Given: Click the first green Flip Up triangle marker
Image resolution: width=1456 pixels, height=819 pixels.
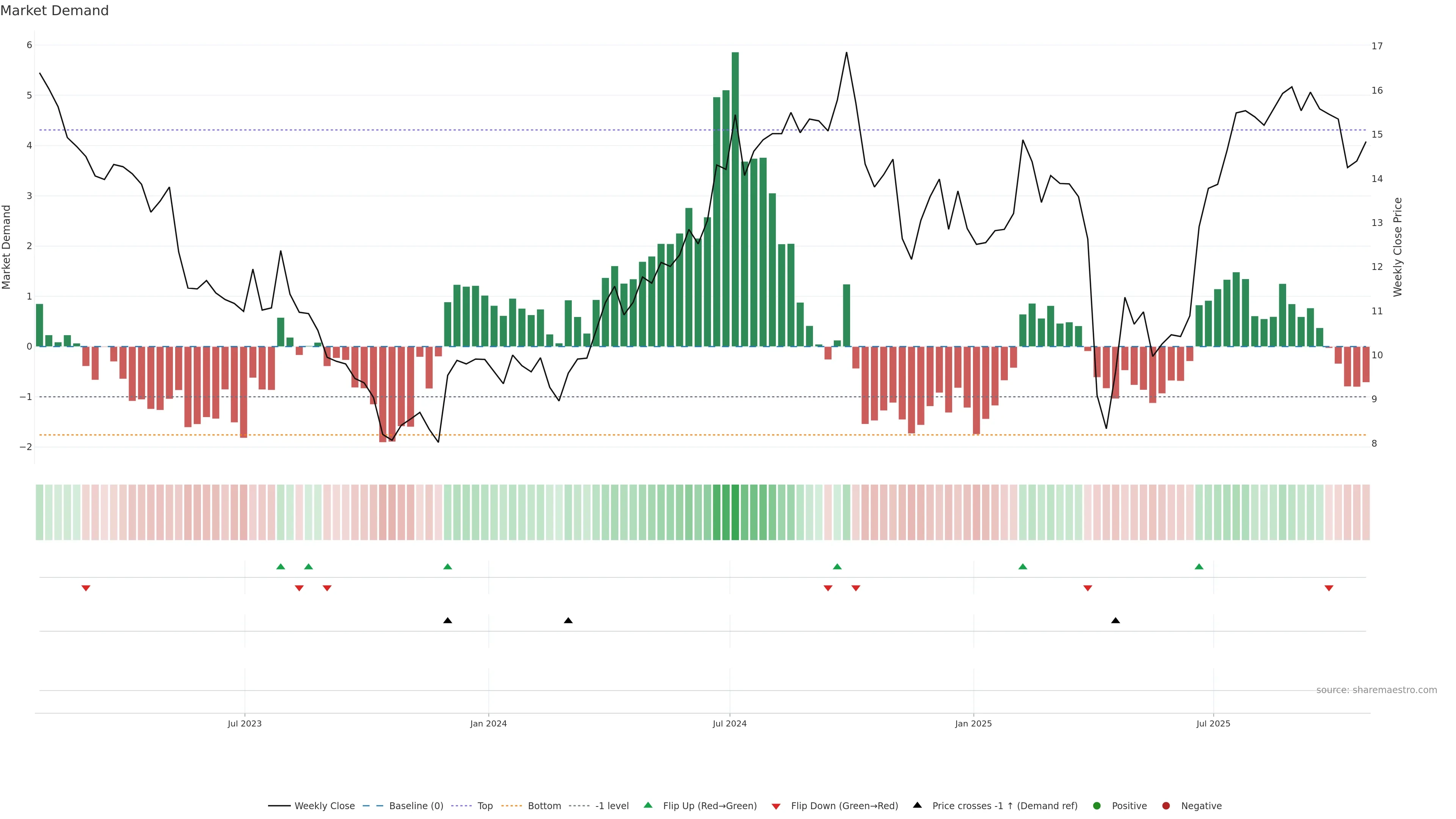Looking at the screenshot, I should (x=280, y=566).
